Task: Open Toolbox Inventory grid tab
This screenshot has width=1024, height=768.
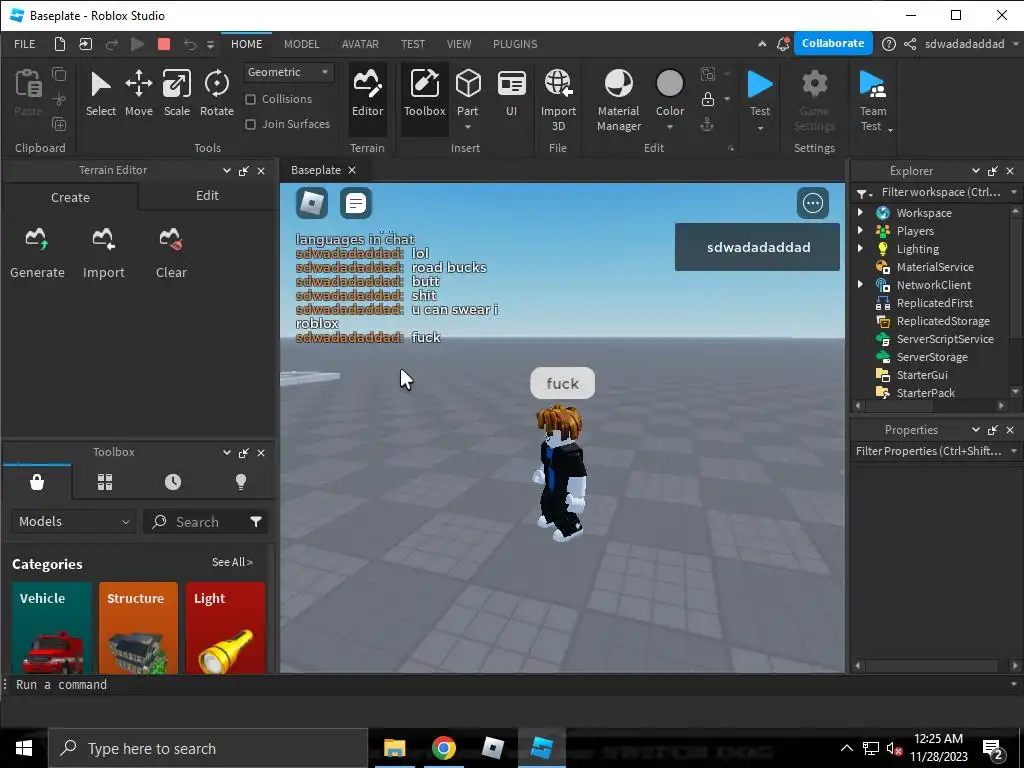Action: (105, 482)
